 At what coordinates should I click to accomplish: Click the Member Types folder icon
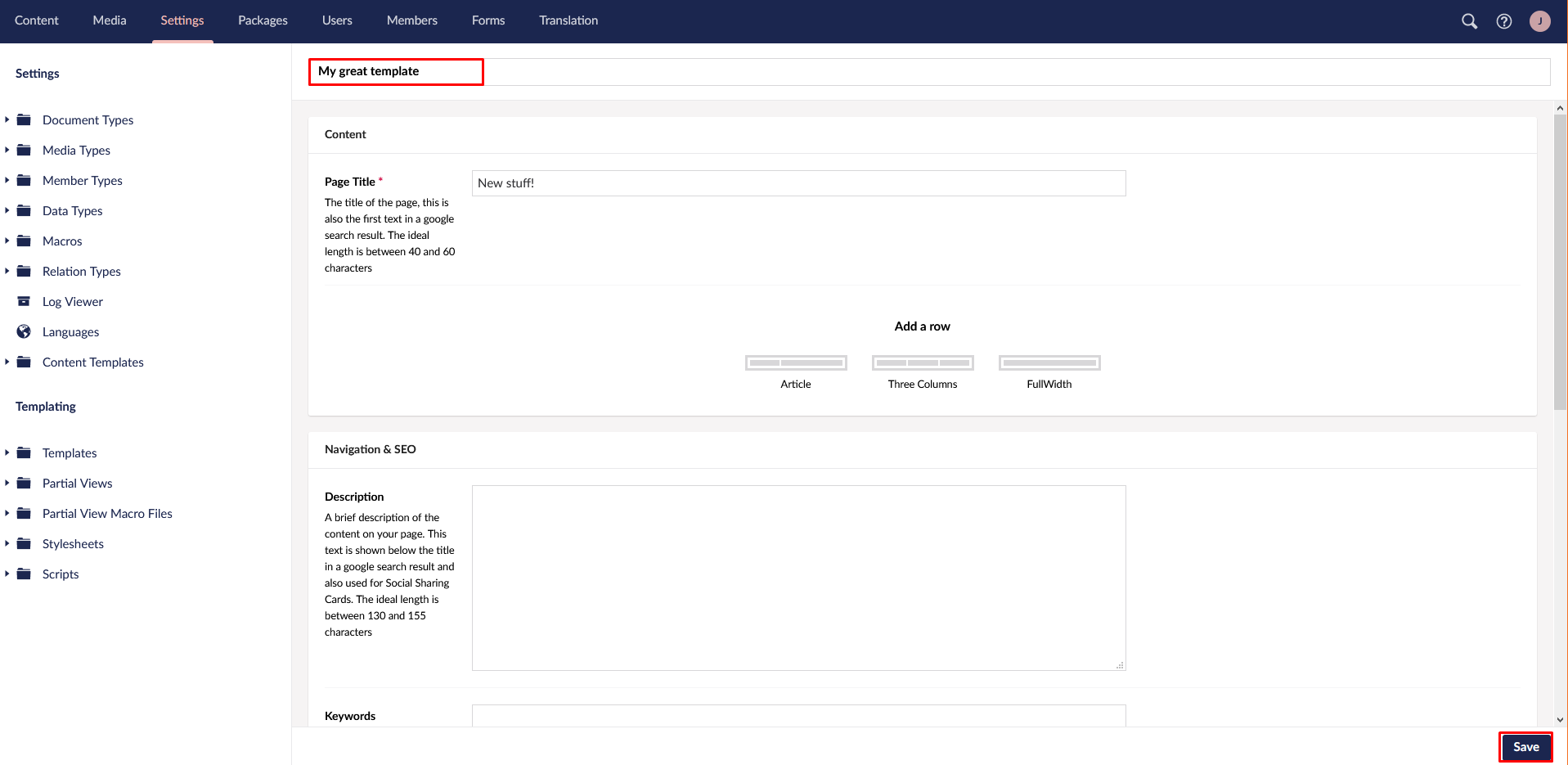coord(24,180)
